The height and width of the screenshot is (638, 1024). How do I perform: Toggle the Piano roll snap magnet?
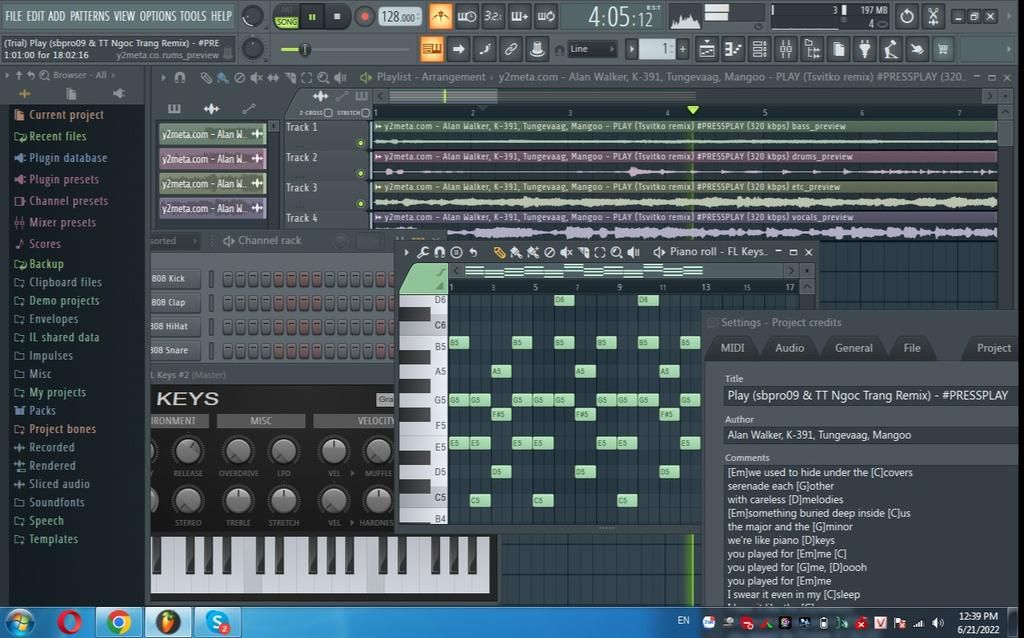pos(440,252)
